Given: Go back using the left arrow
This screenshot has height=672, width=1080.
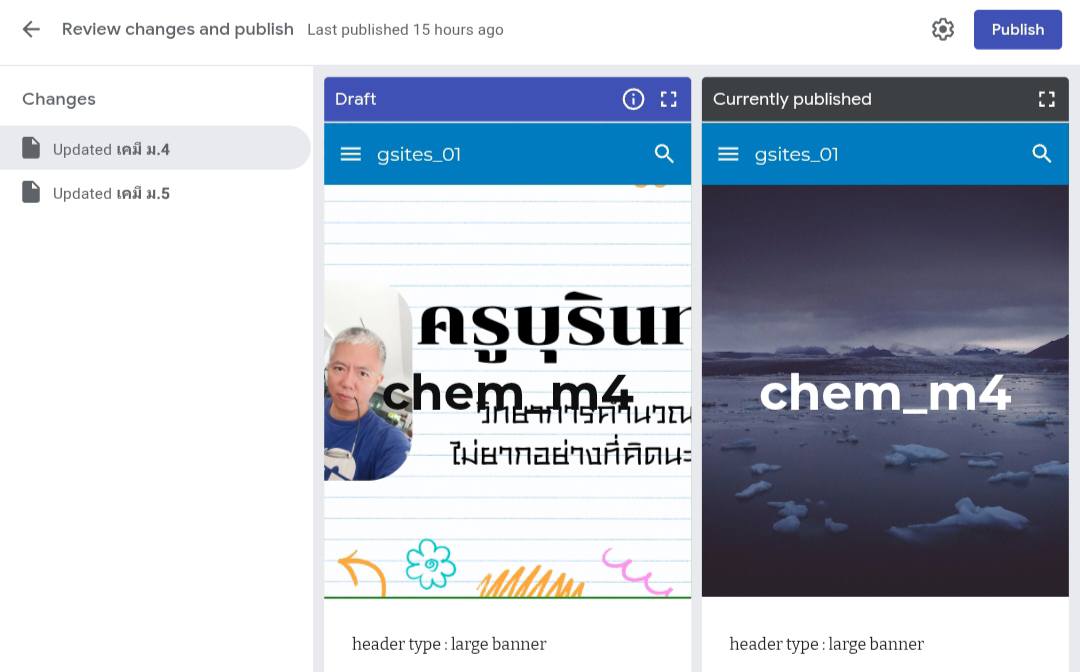Looking at the screenshot, I should pyautogui.click(x=31, y=30).
